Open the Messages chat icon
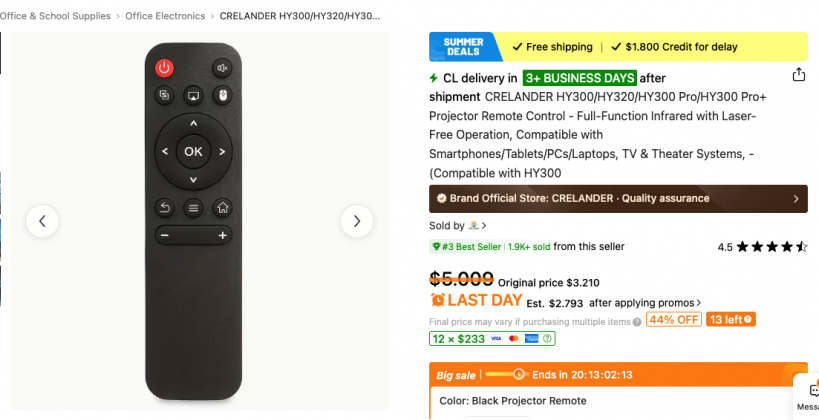 809,395
